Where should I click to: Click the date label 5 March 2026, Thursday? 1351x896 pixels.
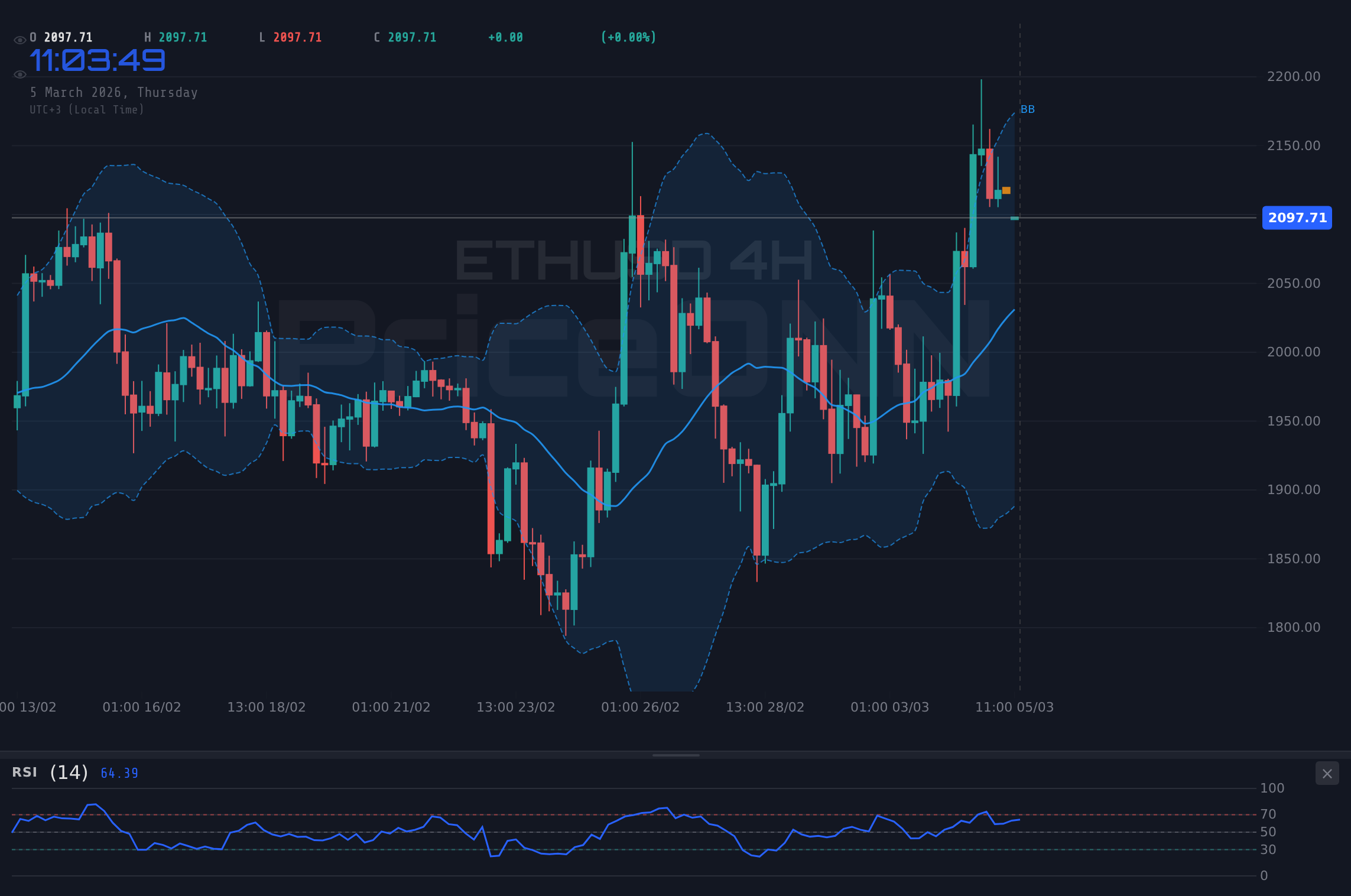(x=114, y=92)
